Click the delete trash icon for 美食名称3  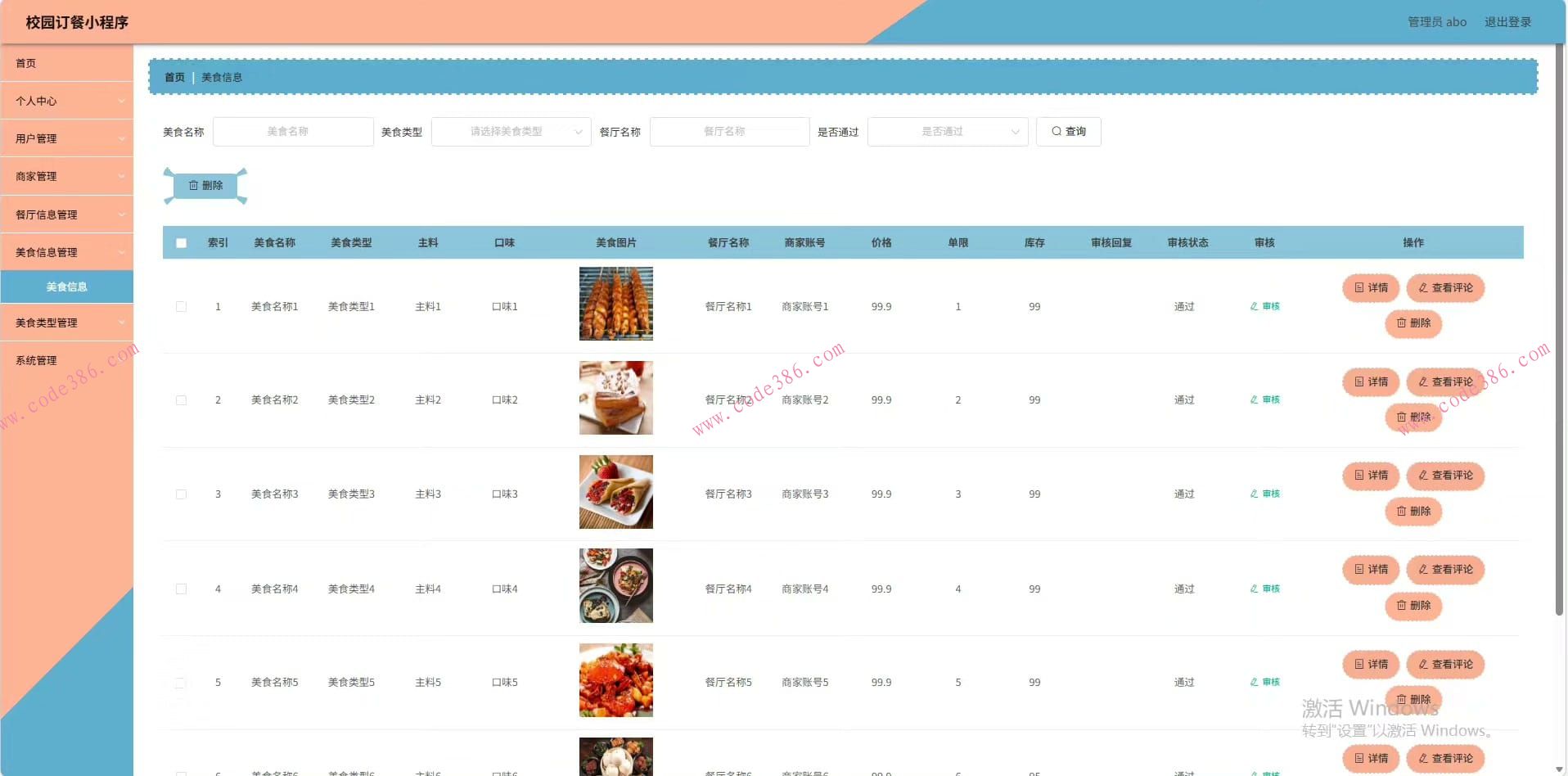1402,512
